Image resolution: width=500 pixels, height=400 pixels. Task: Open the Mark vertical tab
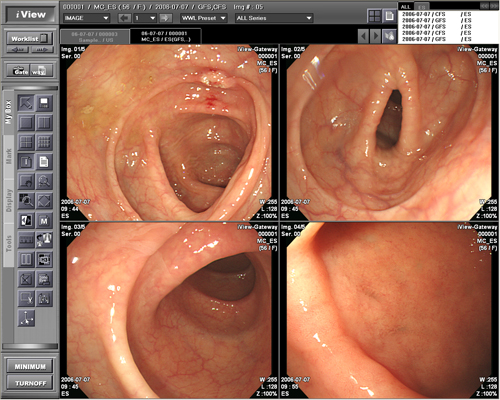coord(9,157)
